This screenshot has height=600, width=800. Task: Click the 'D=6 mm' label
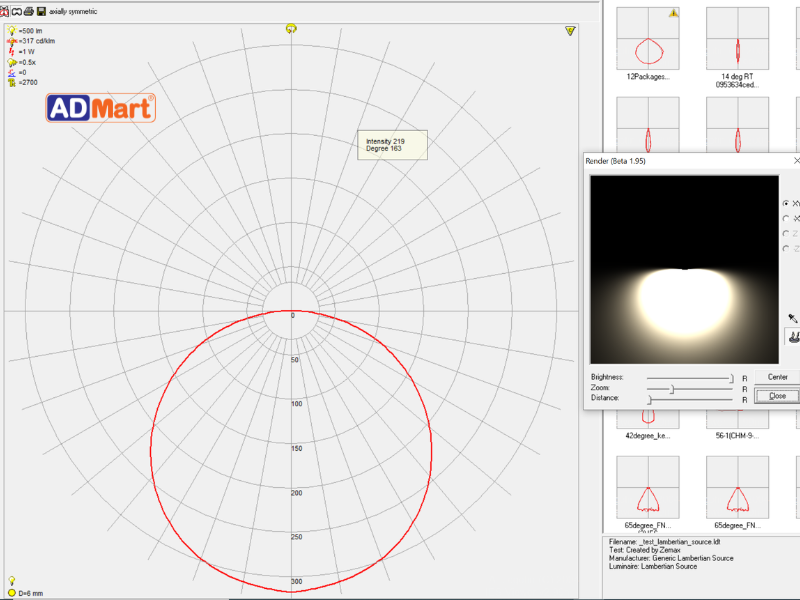(x=31, y=593)
